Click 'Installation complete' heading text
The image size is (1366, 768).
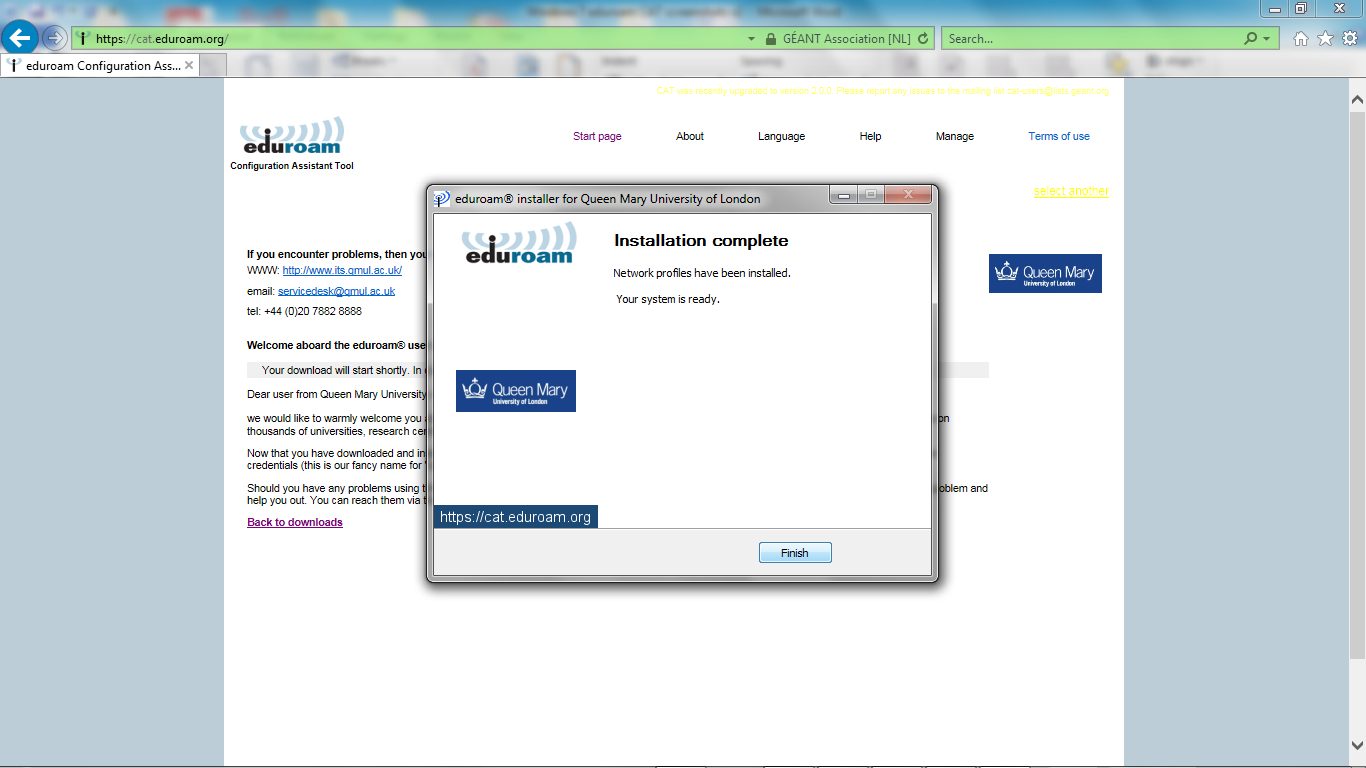[x=701, y=241]
